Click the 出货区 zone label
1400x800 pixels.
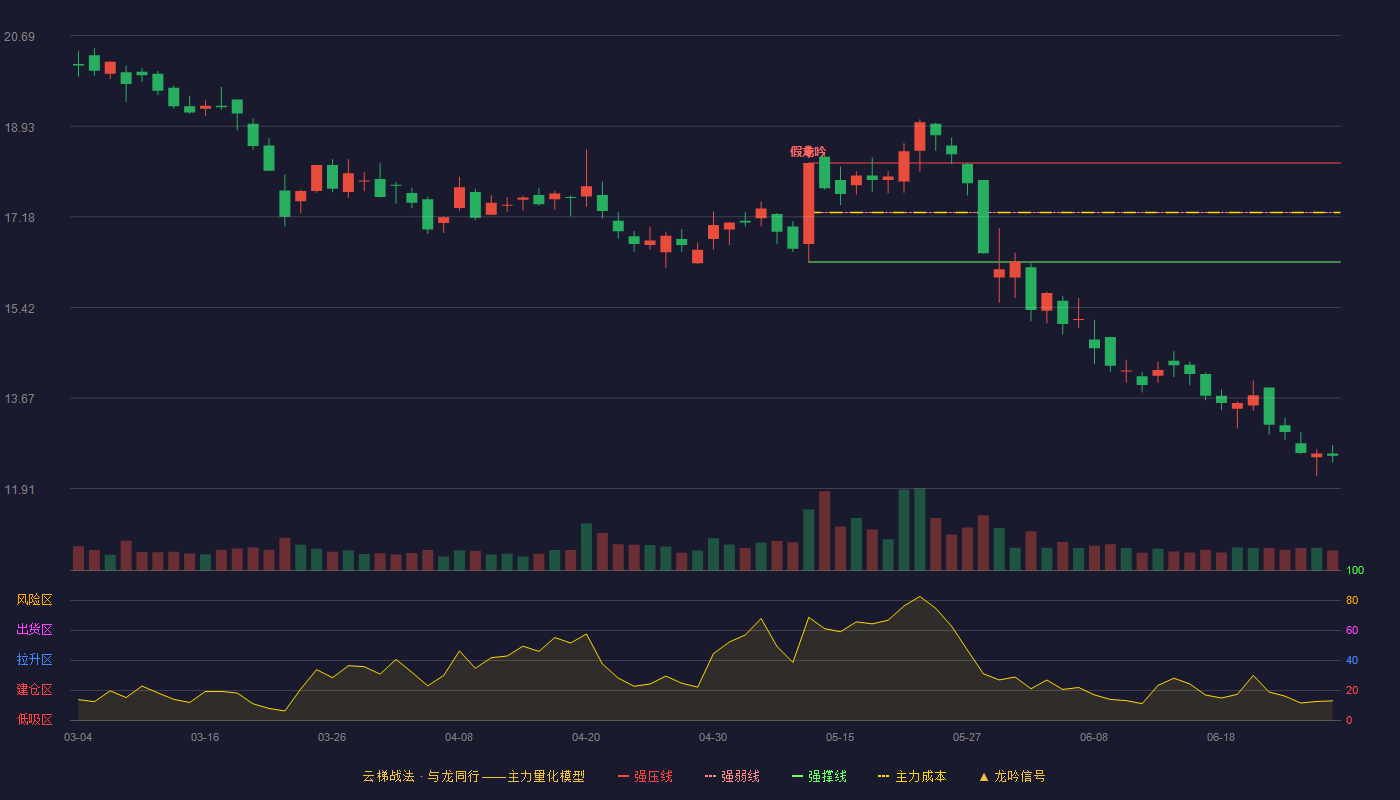pos(34,630)
